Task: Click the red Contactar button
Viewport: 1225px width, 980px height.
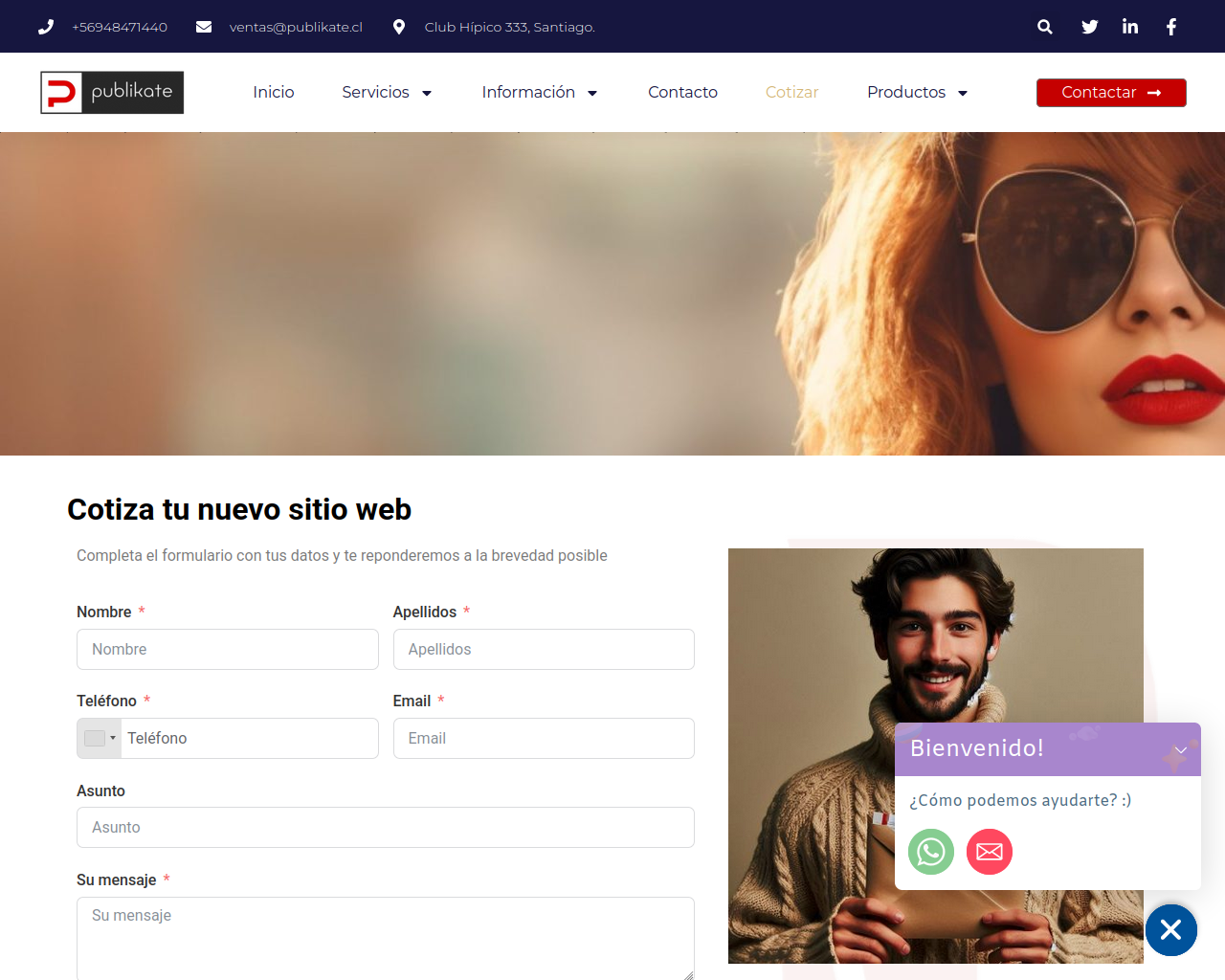Action: click(x=1111, y=93)
